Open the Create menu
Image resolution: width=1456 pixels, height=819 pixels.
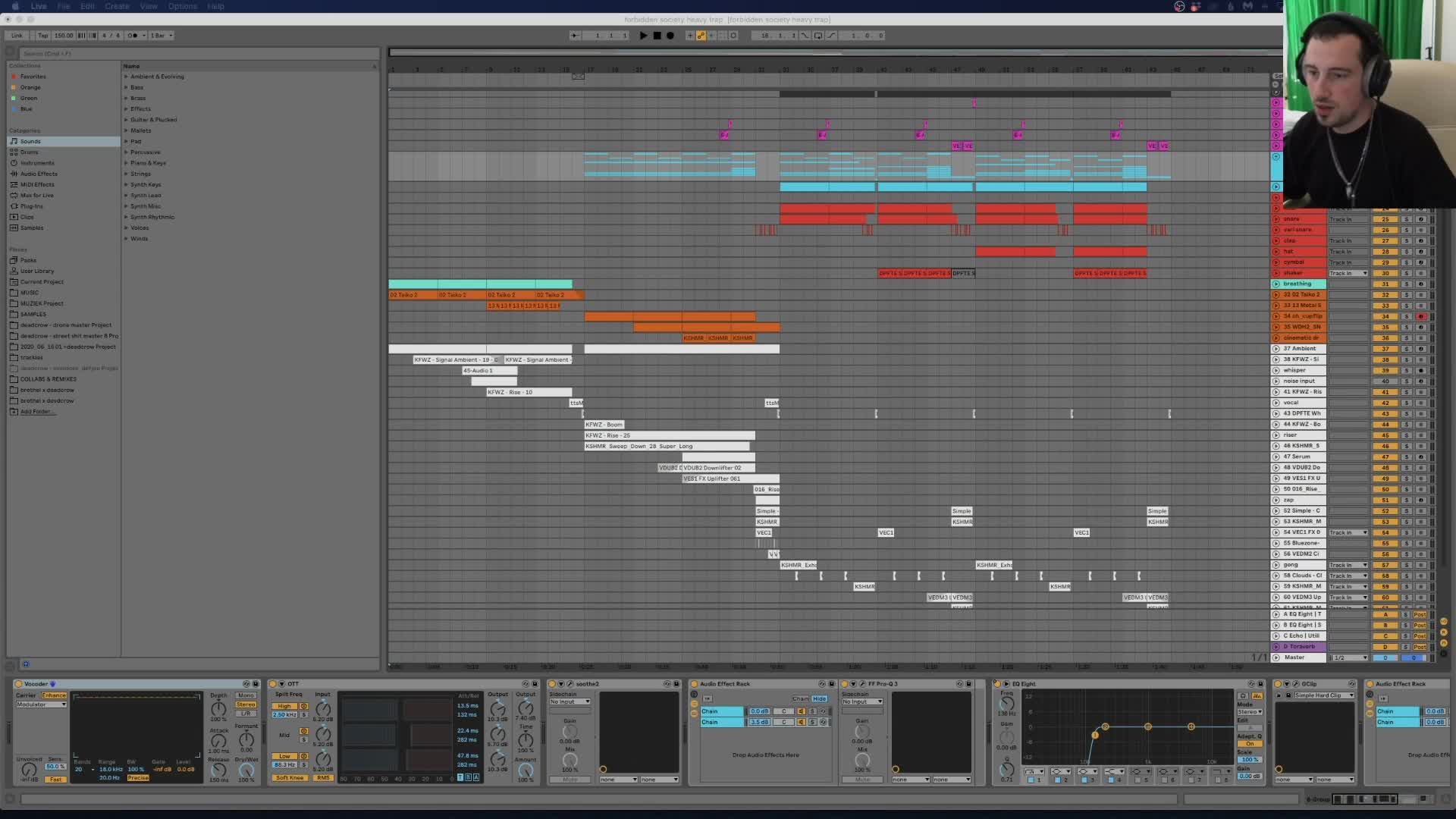pos(117,6)
